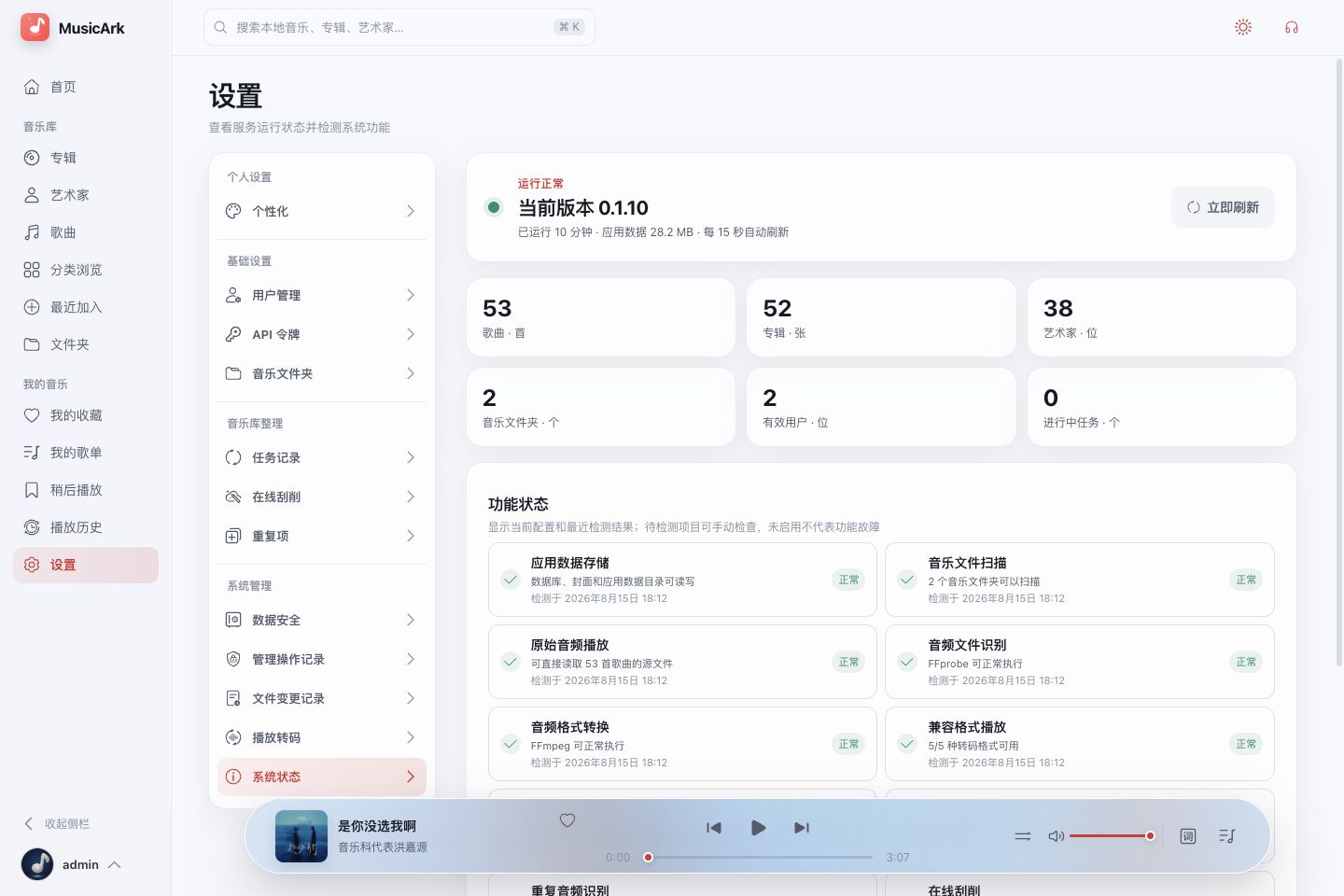
Task: Click the 重复项 duplicate icon
Action: 233,536
